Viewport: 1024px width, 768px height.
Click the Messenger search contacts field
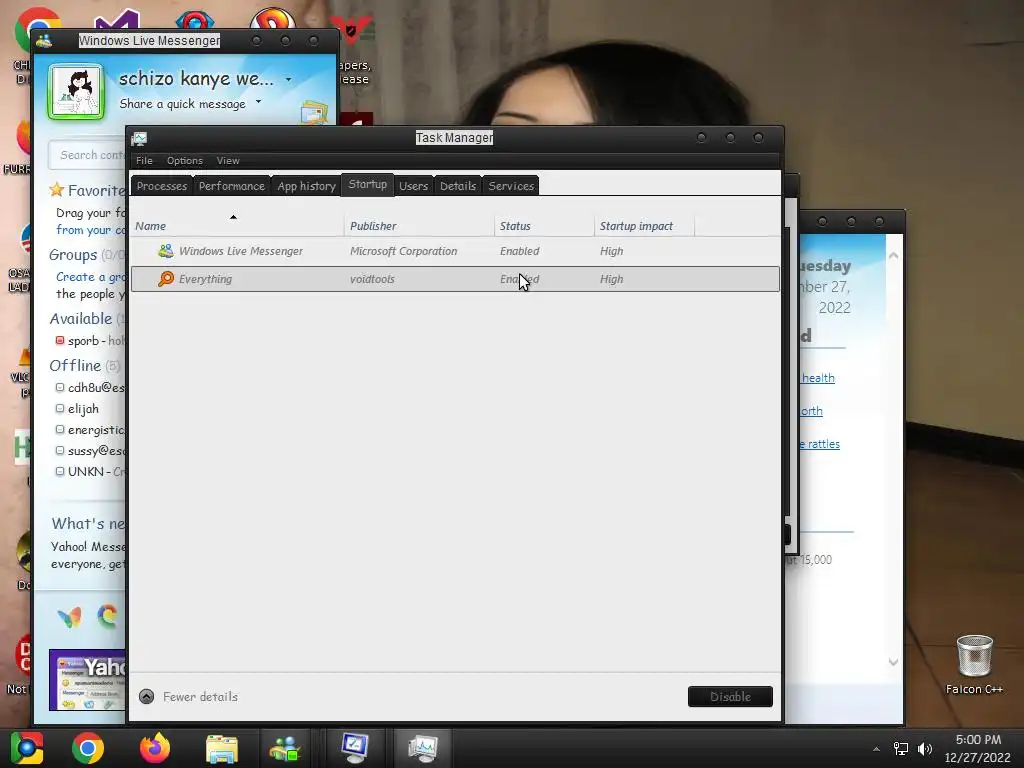[x=88, y=155]
